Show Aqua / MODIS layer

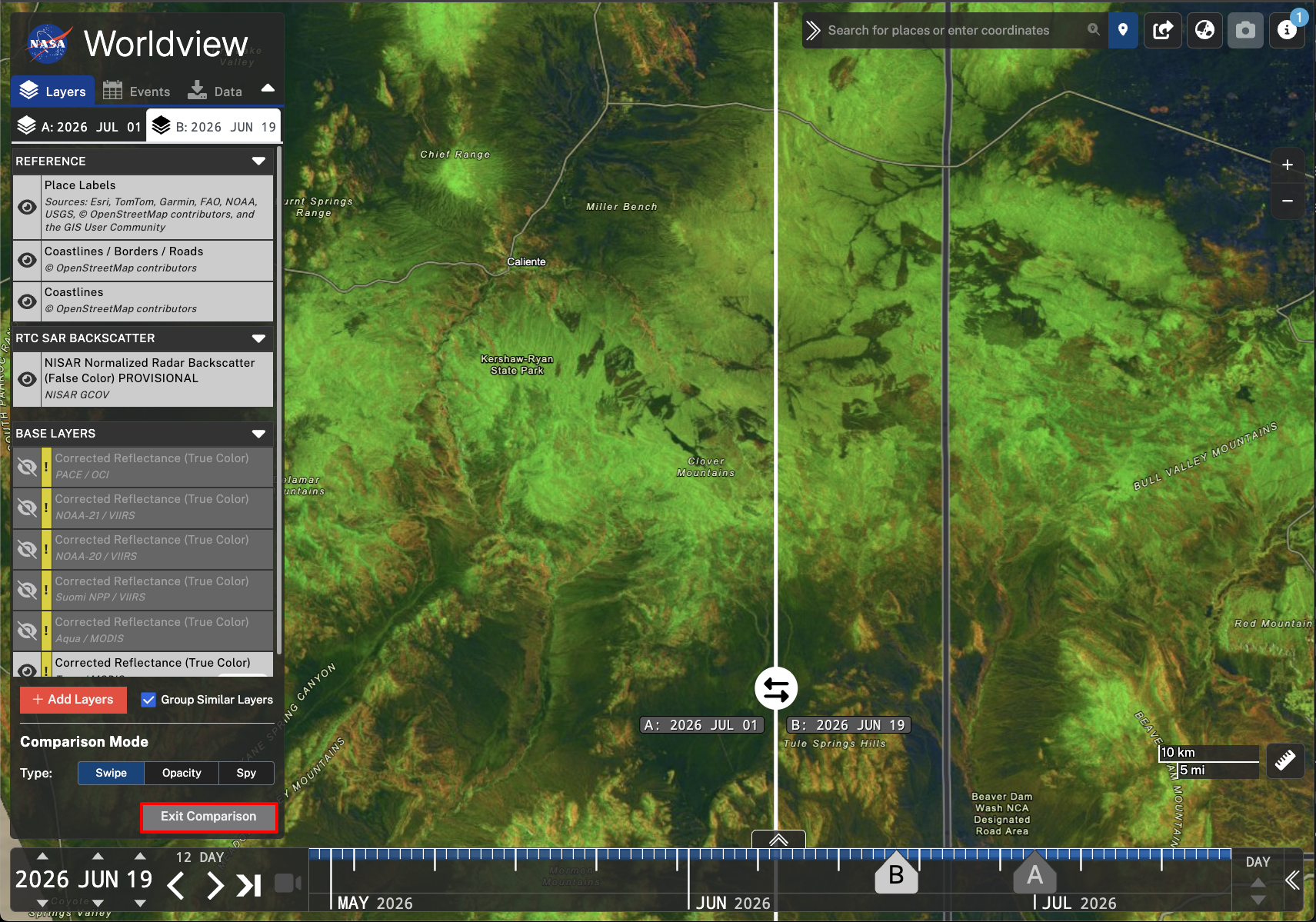coord(27,631)
